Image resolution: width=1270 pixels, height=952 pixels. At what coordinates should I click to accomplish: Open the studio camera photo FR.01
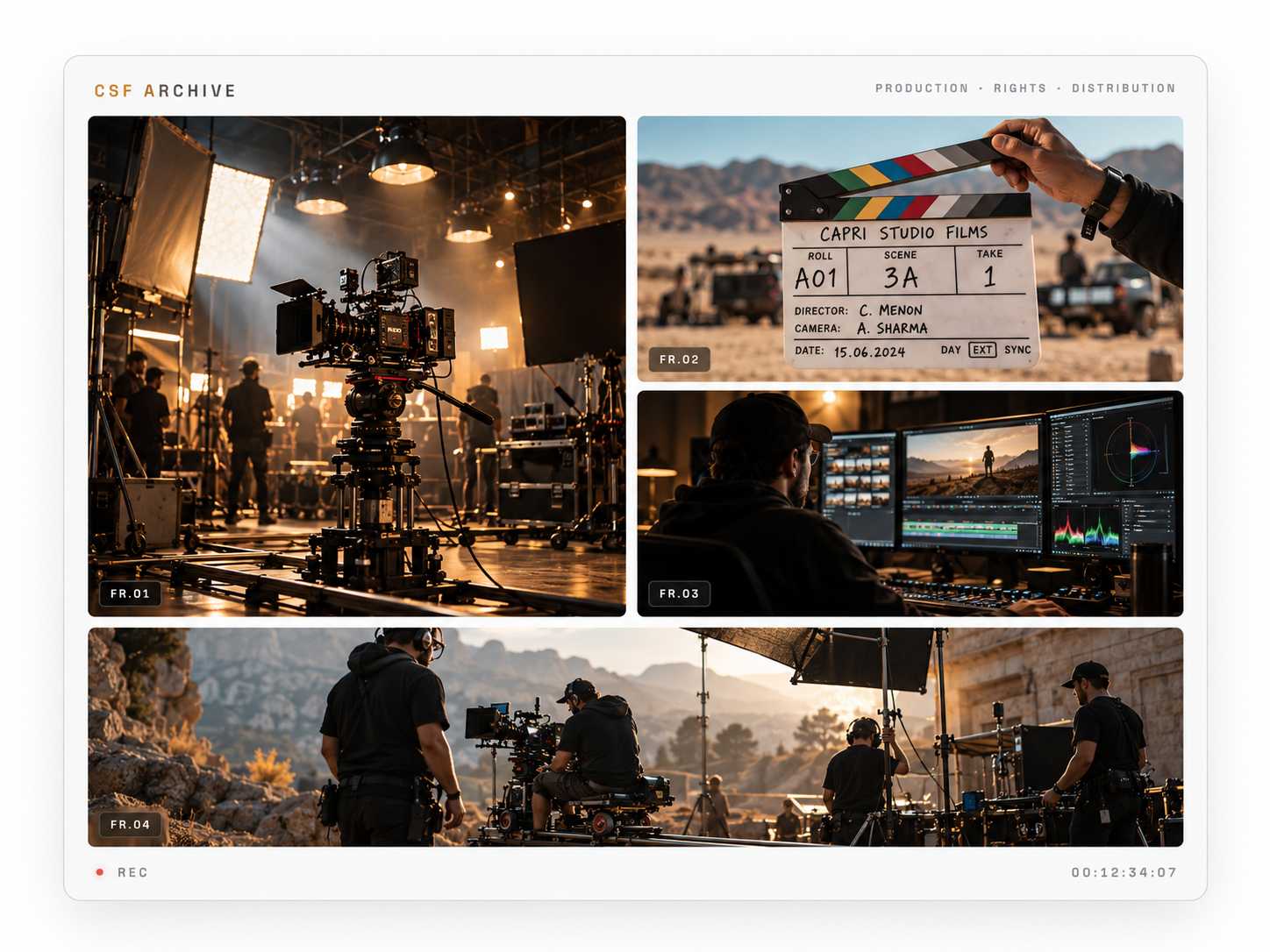point(357,366)
